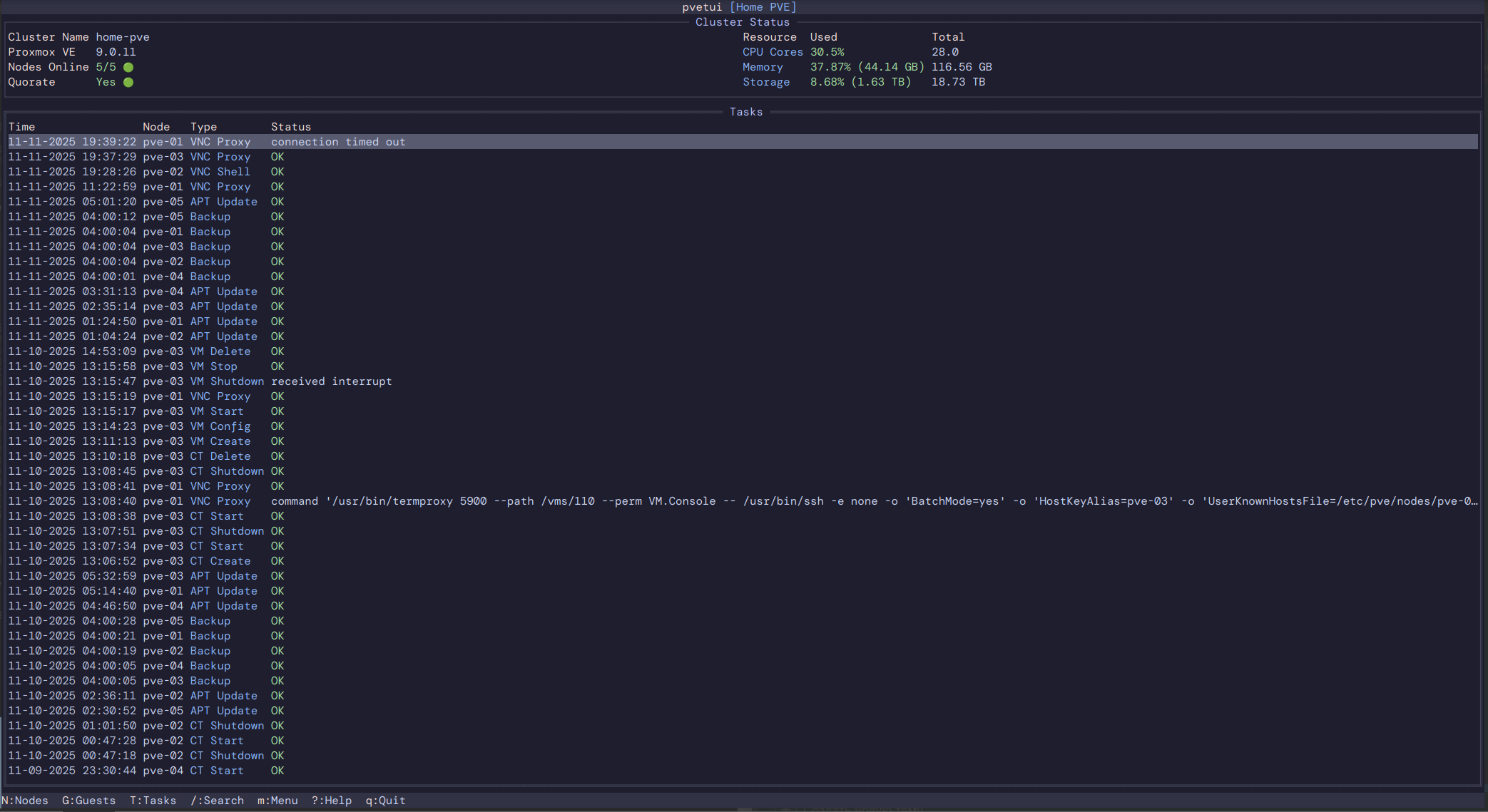Click the Storage resource label
The width and height of the screenshot is (1488, 812).
tap(766, 82)
